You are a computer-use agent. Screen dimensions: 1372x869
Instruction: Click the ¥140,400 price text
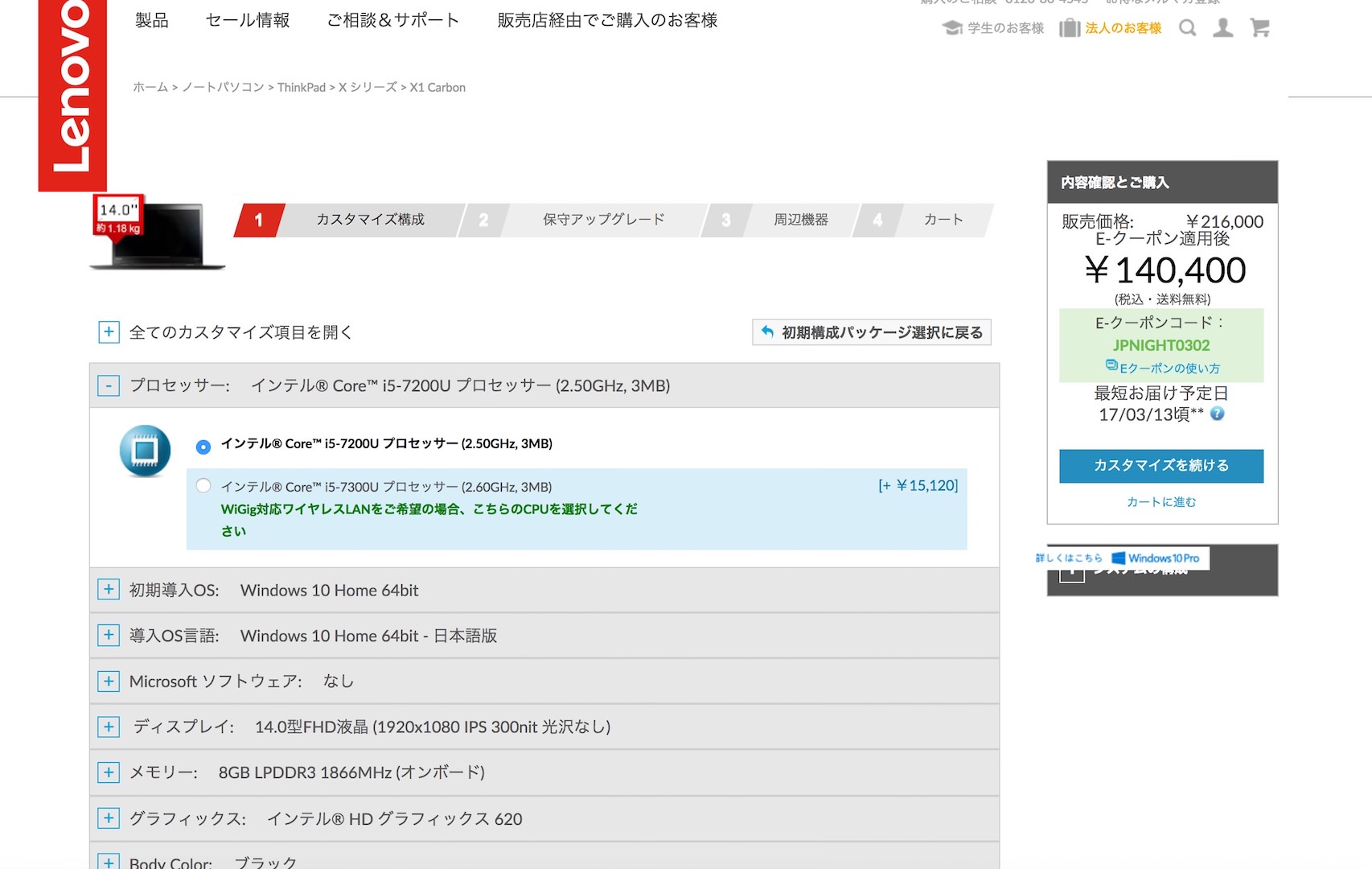coord(1165,270)
